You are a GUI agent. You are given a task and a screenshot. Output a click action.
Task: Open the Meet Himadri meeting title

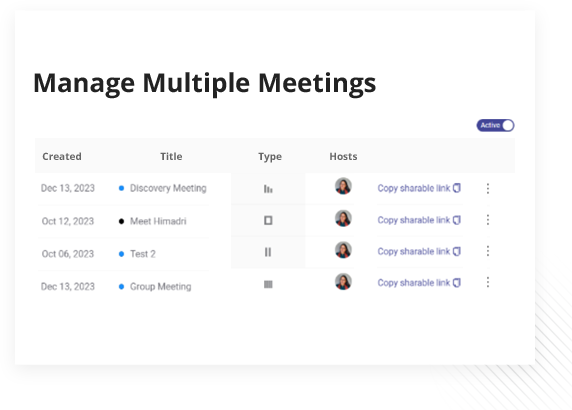[x=158, y=221]
